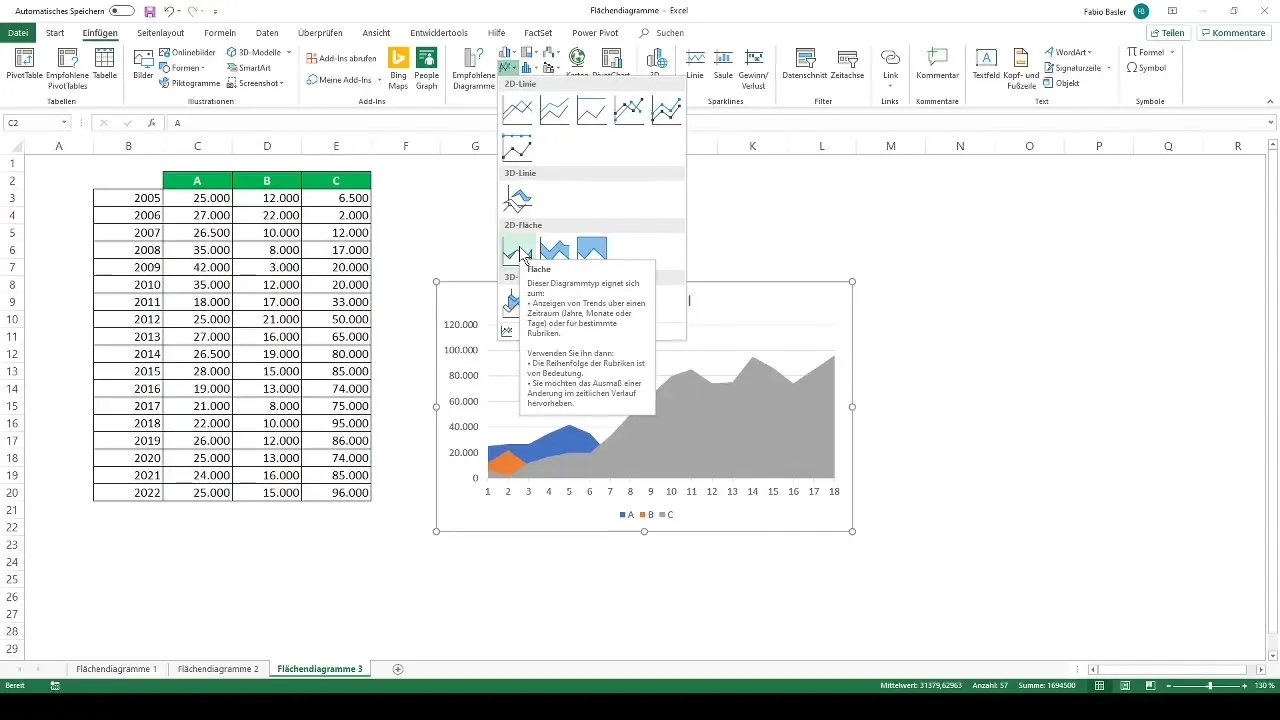Insert a Kommentar
This screenshot has width=1280, height=720.
pos(938,65)
